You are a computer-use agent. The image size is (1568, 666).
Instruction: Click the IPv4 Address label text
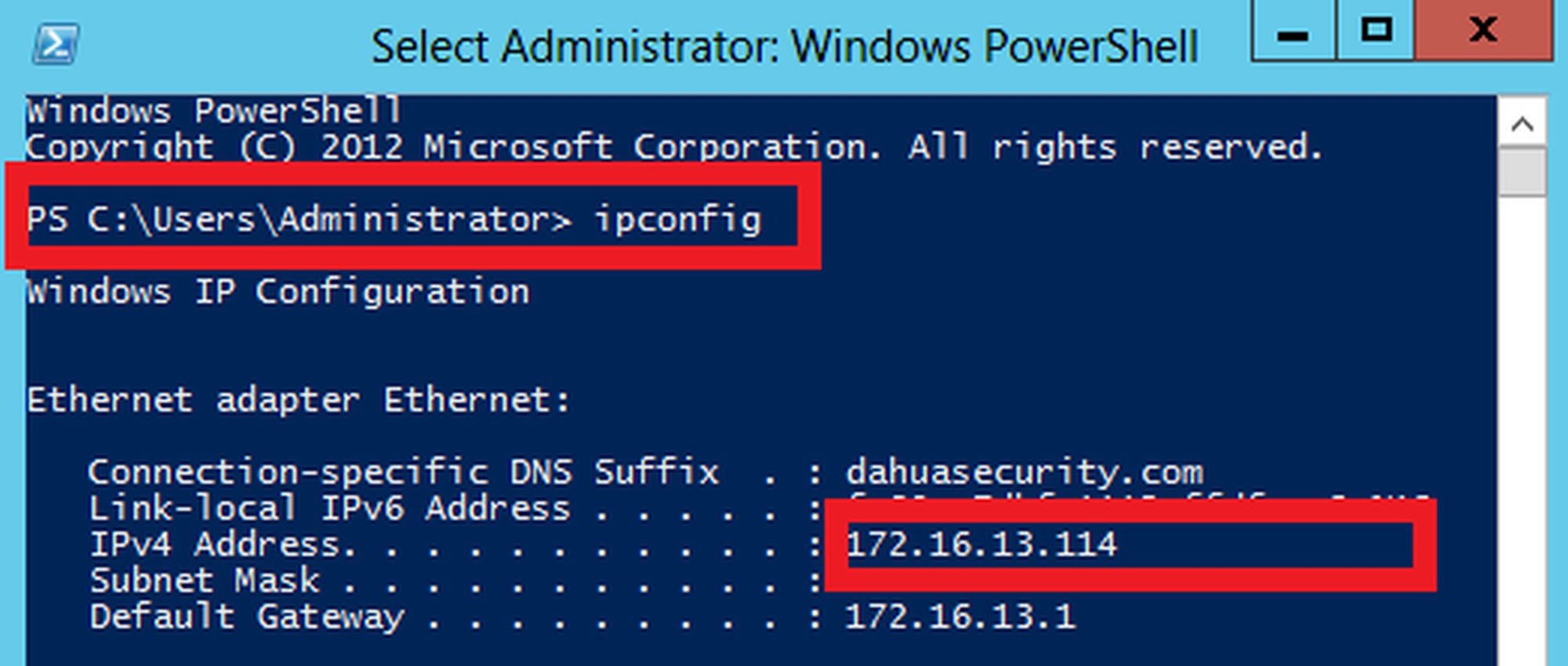[x=223, y=544]
